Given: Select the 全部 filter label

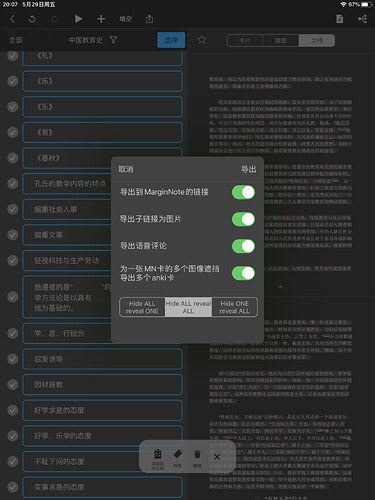Looking at the screenshot, I should tap(16, 40).
